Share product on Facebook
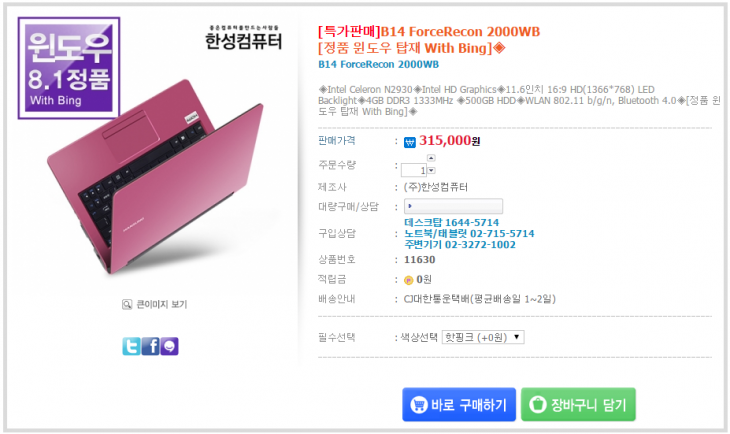The image size is (730, 434). (150, 346)
